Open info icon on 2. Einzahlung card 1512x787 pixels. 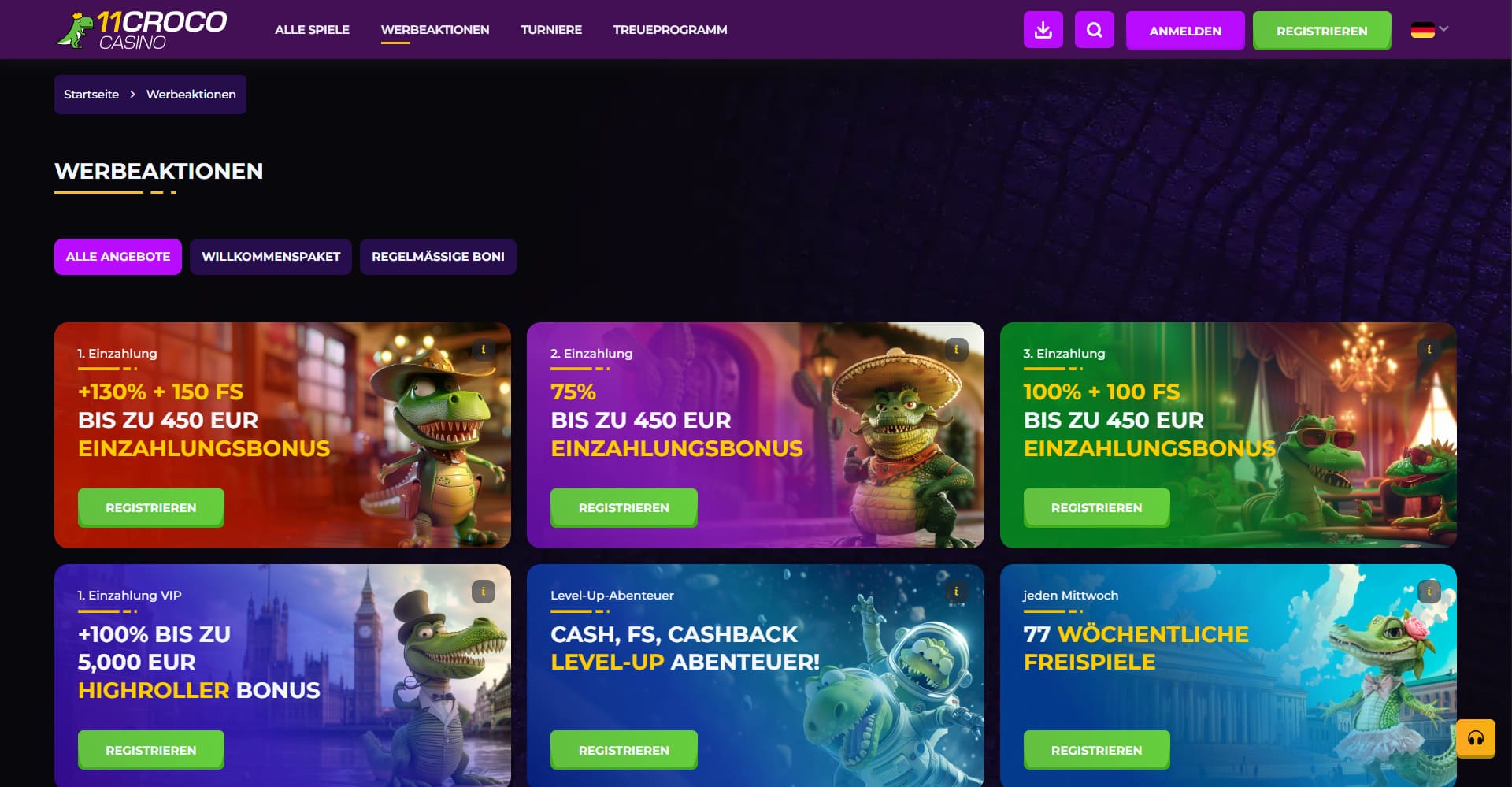(956, 349)
